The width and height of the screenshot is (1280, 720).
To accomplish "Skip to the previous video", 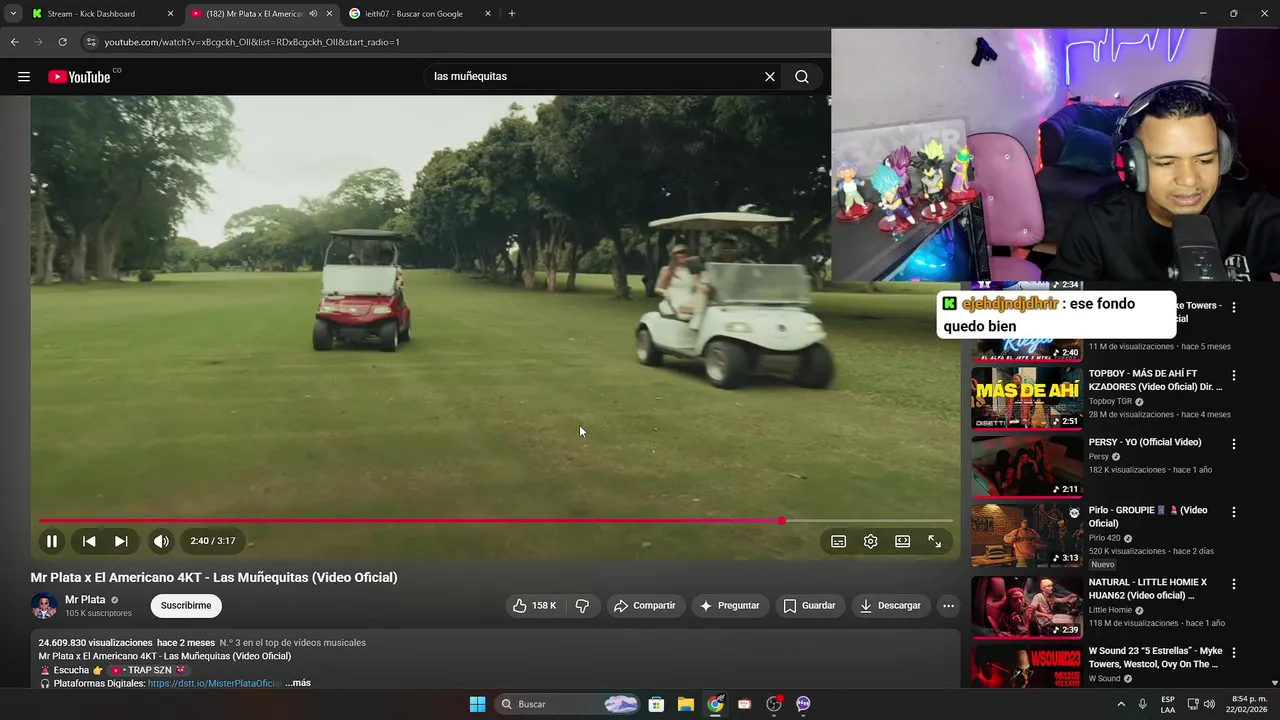I will 89,541.
